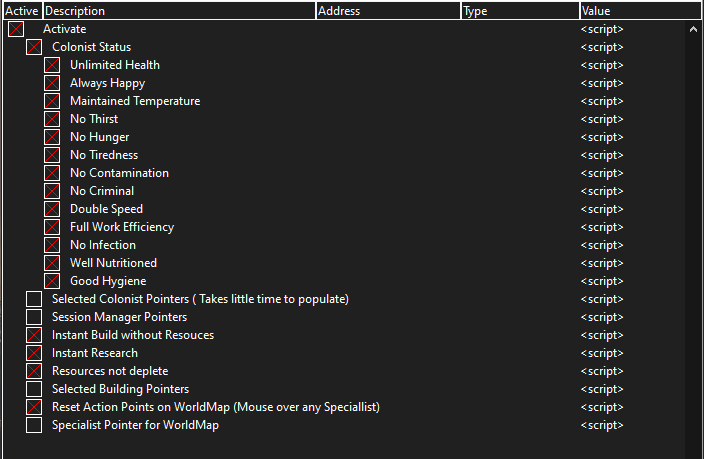Uncheck Always Happy cheat box
The height and width of the screenshot is (459, 704).
(52, 83)
